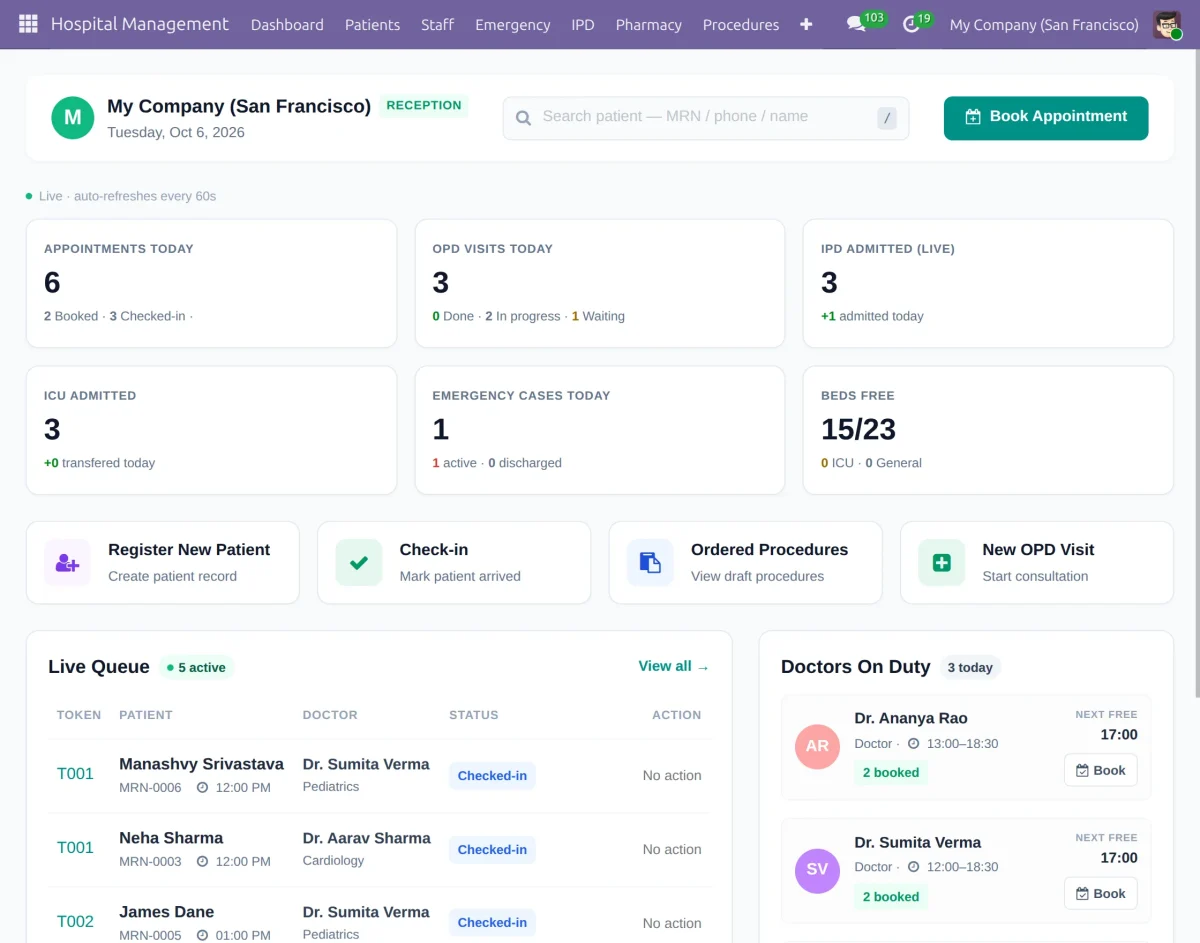Click the user avatar in the top bar
Screen dimensions: 1200x943
[x=1167, y=24]
